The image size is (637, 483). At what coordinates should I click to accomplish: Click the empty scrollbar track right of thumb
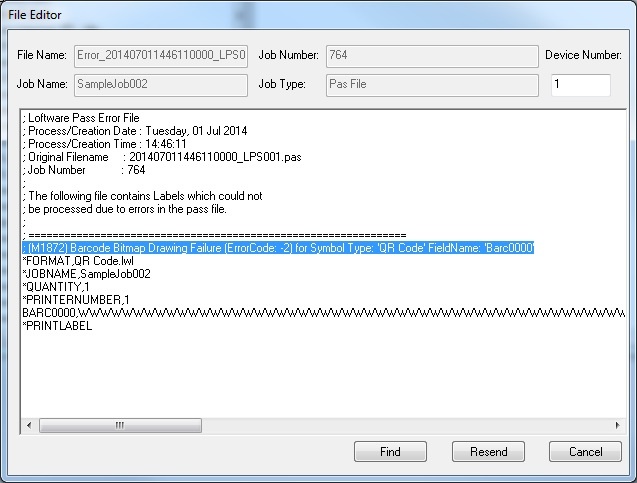pyautogui.click(x=406, y=425)
